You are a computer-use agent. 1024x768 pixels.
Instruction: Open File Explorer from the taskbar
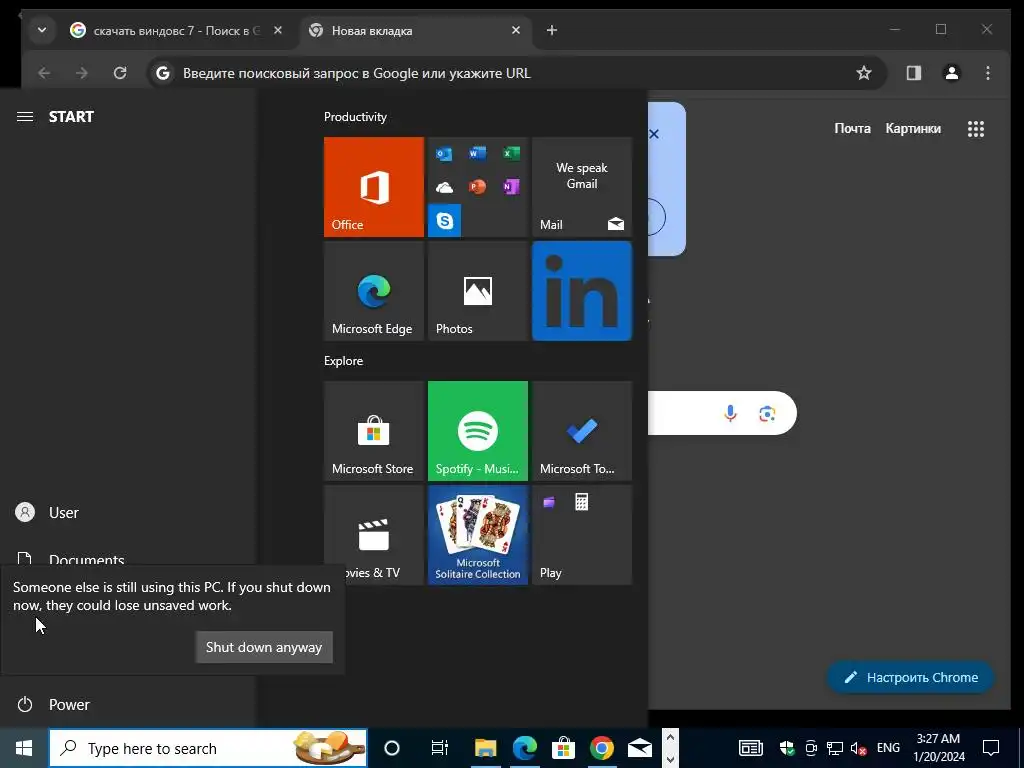click(x=486, y=748)
